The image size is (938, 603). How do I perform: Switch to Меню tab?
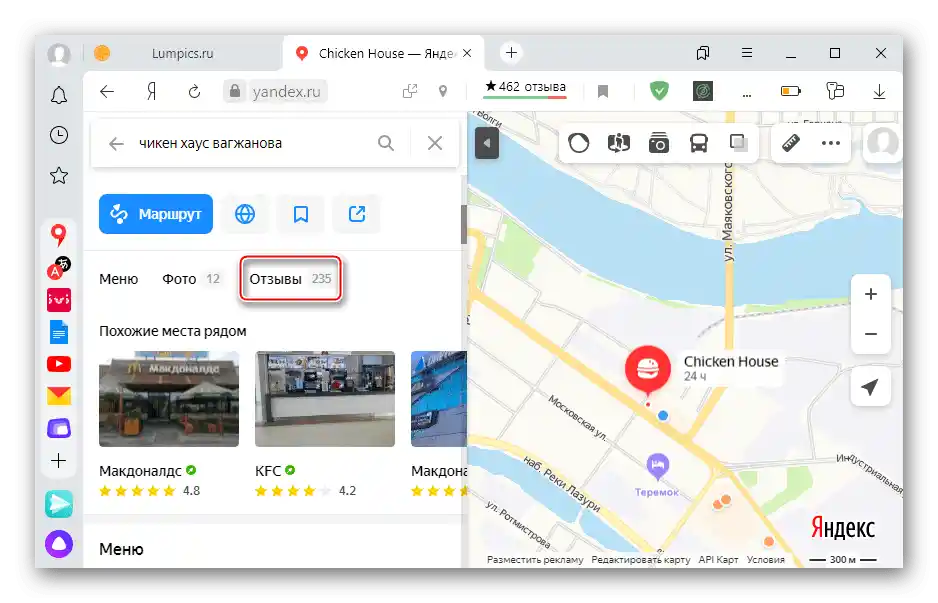pos(118,279)
